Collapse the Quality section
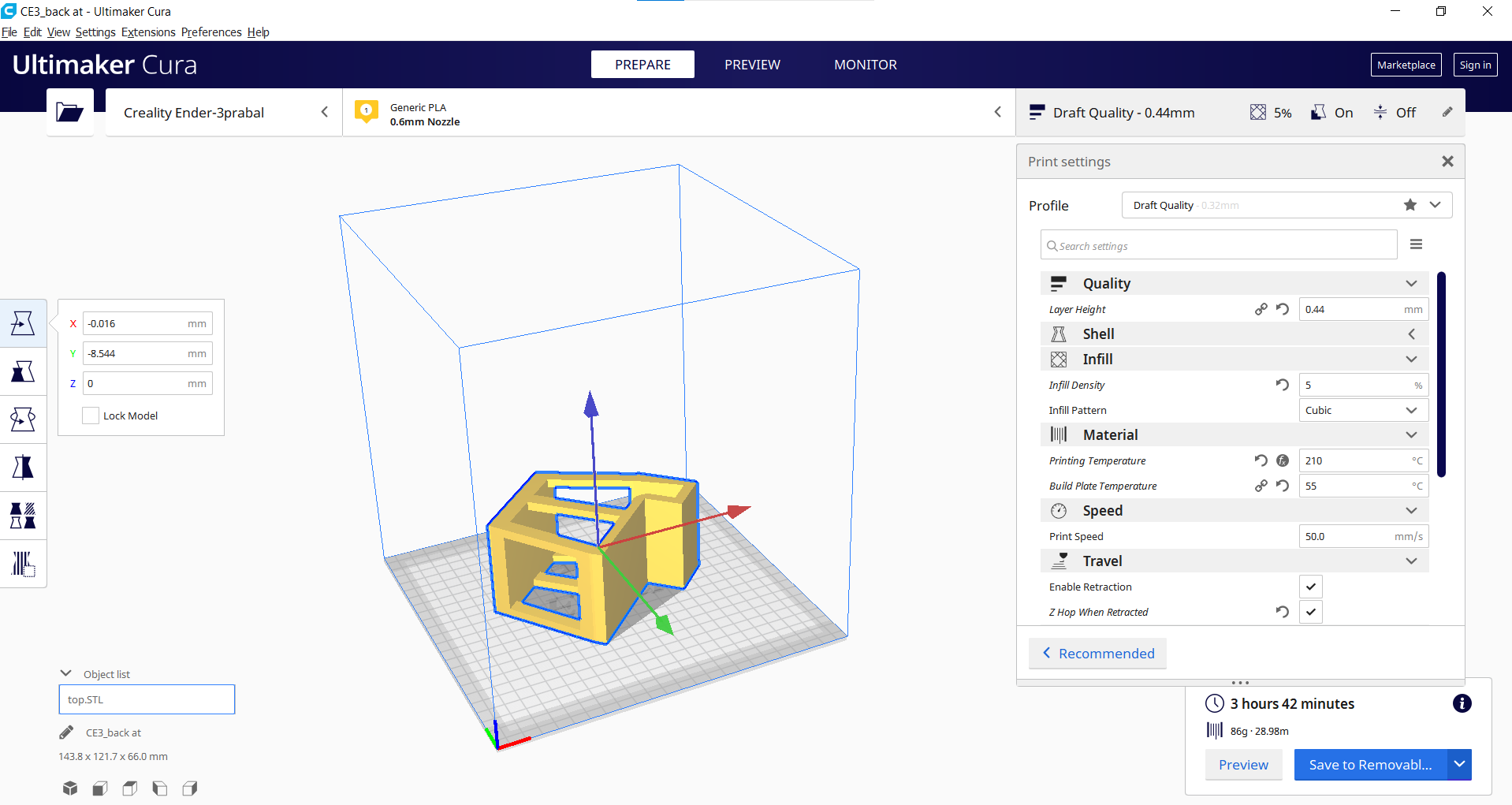The image size is (1512, 805). coord(1235,283)
